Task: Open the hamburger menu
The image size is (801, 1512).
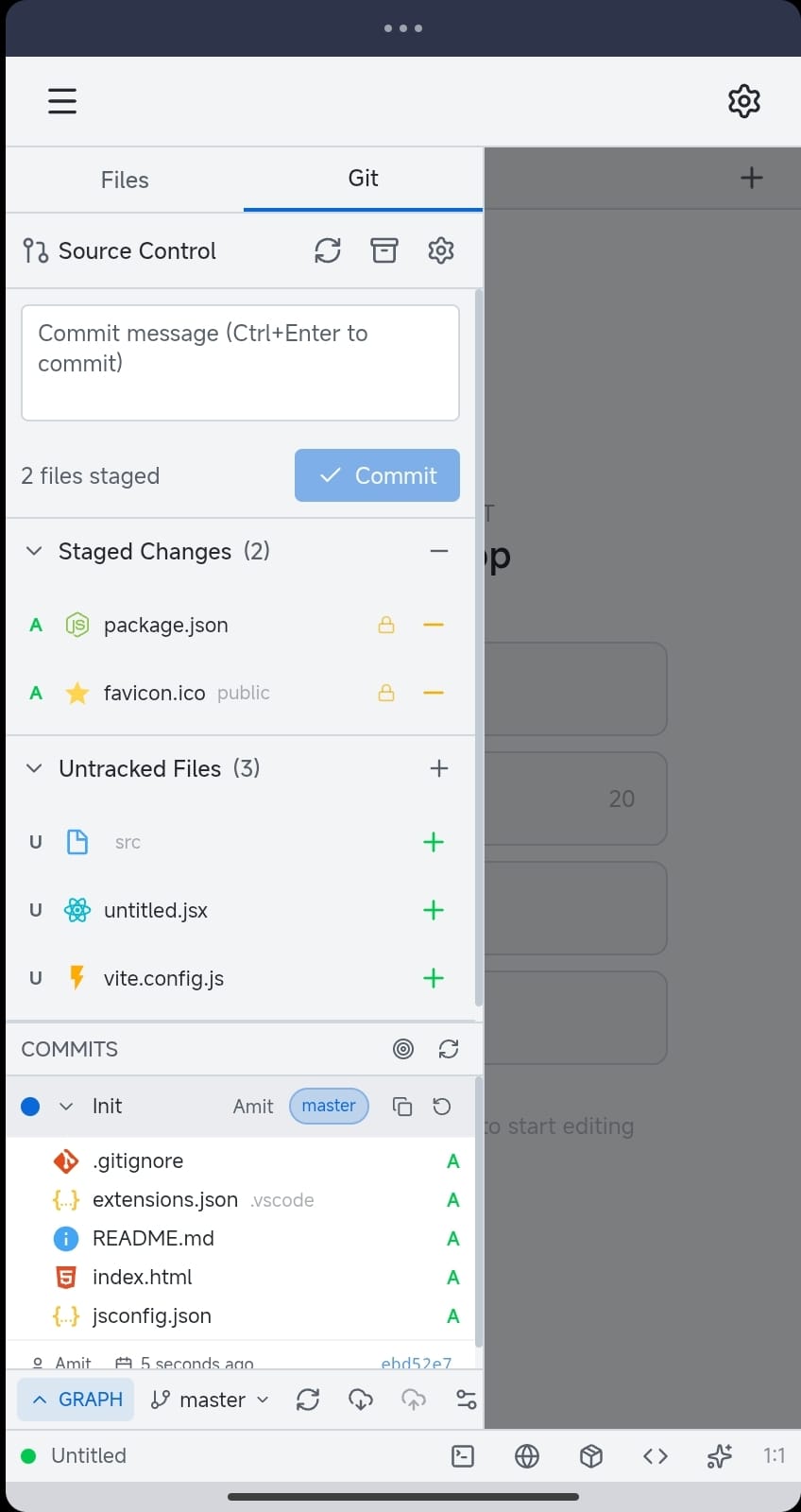Action: pos(61,101)
